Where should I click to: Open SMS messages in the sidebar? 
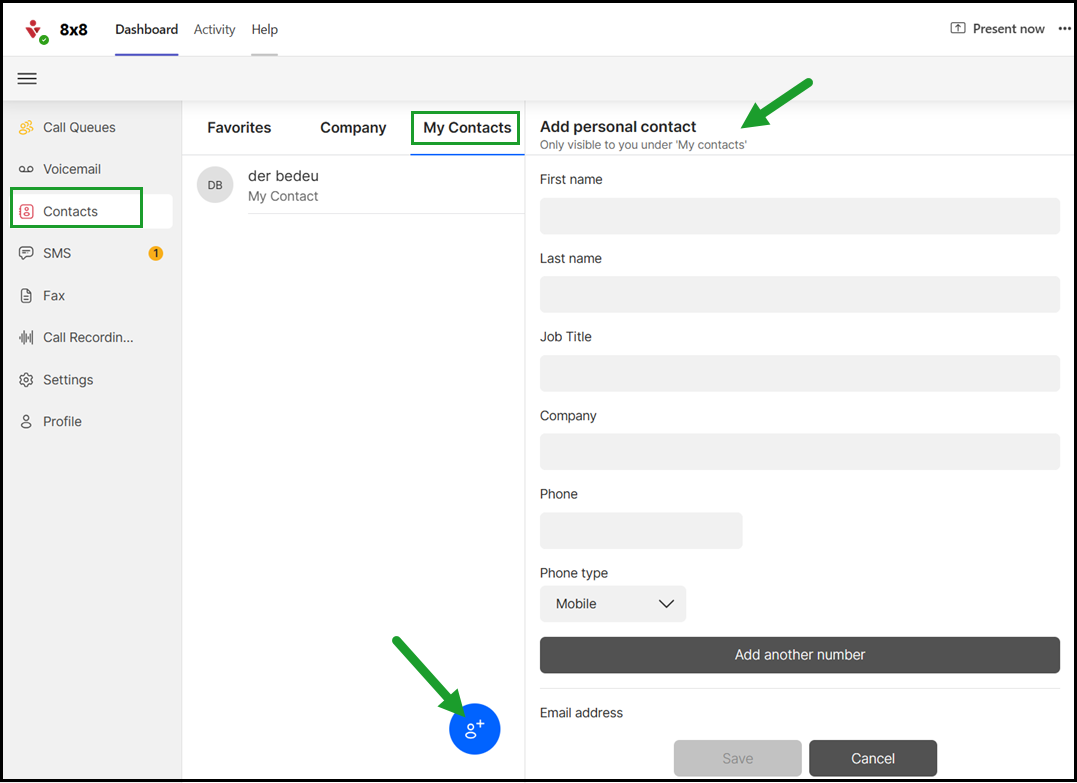(57, 253)
